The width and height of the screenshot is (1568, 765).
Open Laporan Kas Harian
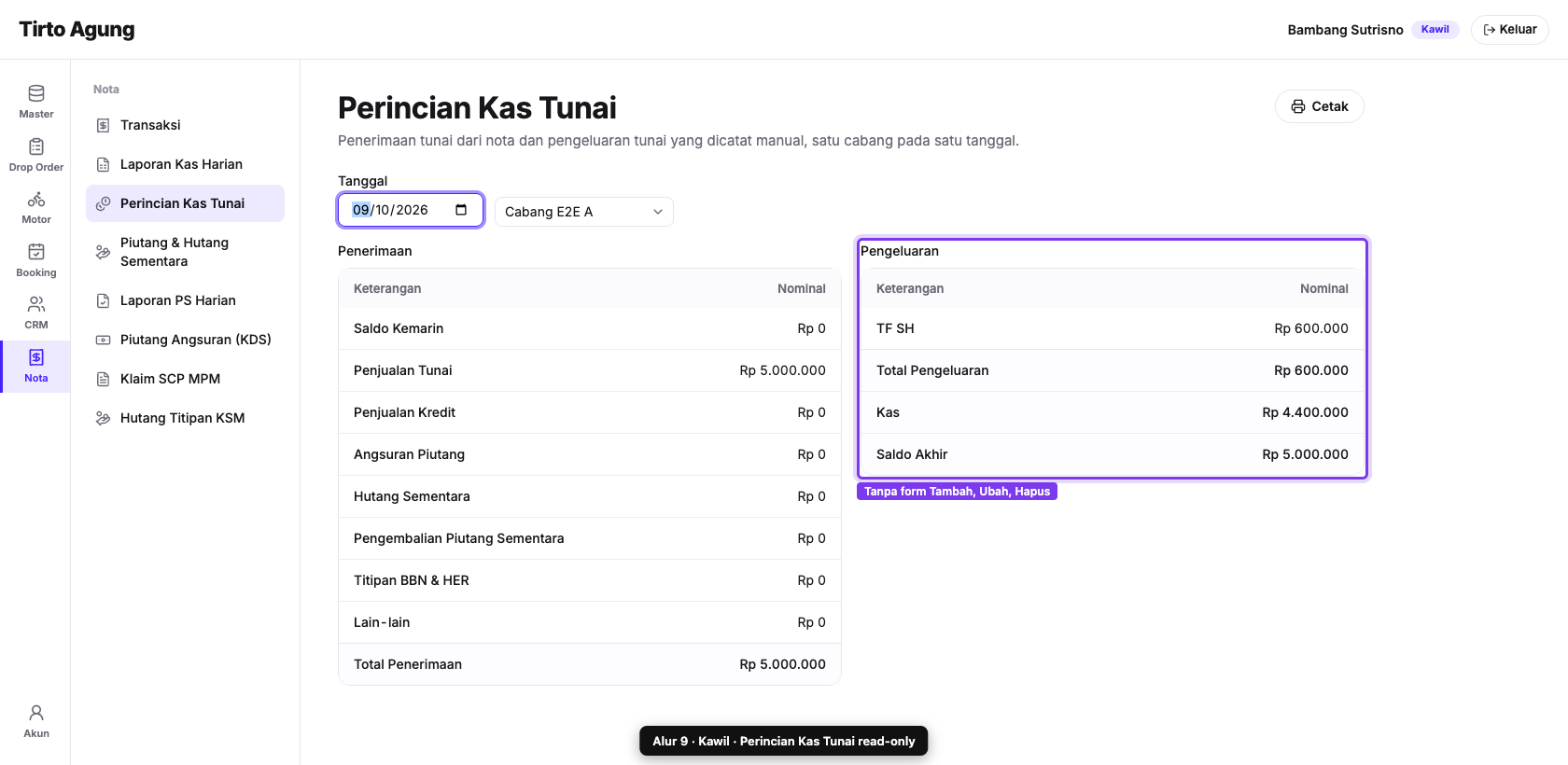(185, 164)
